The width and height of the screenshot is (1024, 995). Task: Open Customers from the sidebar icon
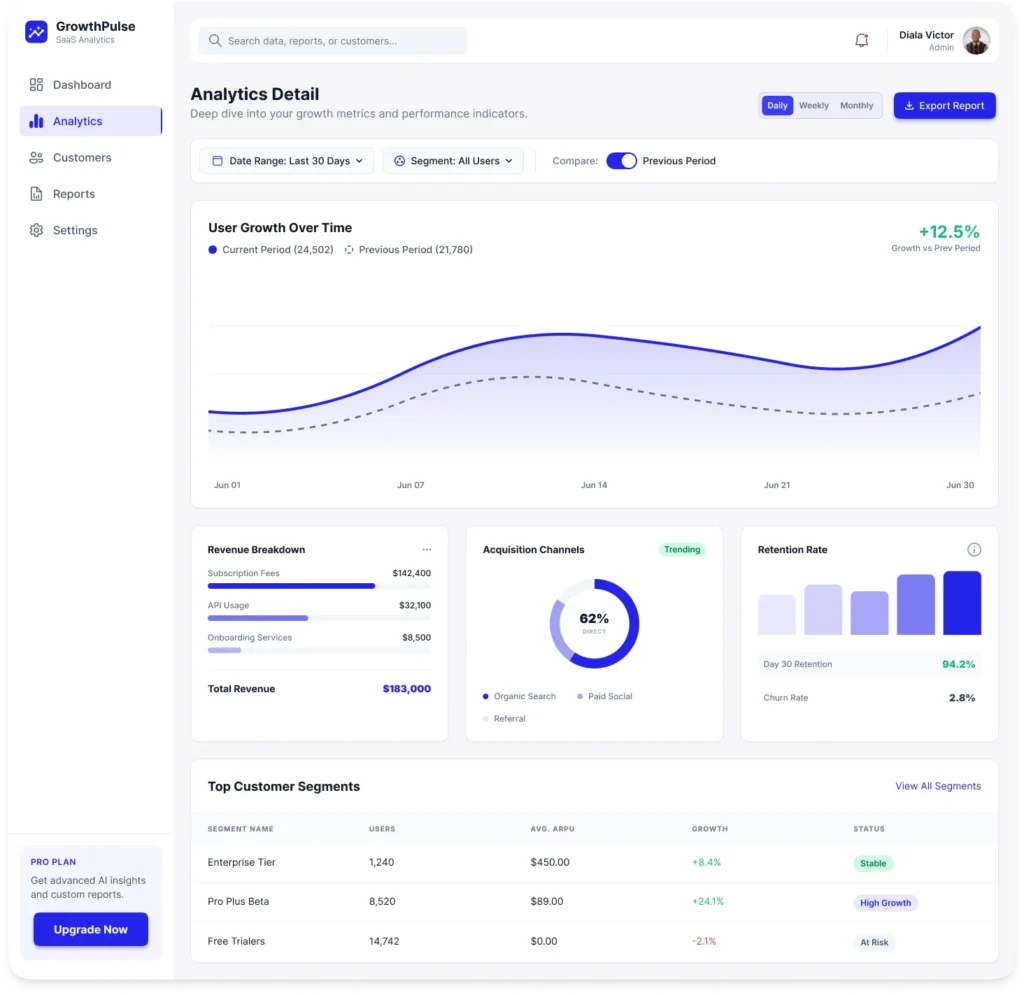click(x=34, y=157)
